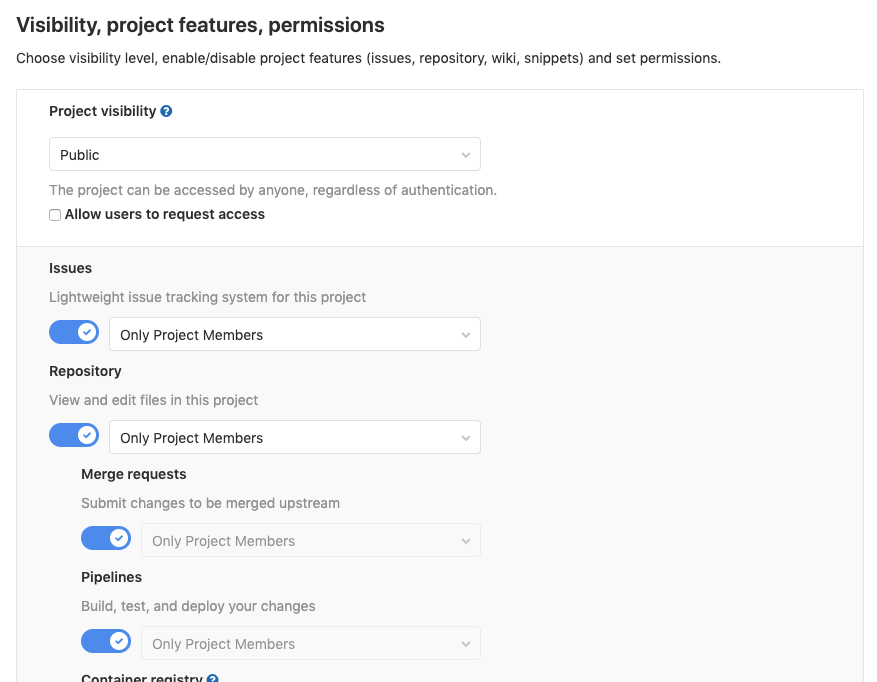Open the Merge requests access dropdown
This screenshot has height=682, width=877.
[x=311, y=541]
